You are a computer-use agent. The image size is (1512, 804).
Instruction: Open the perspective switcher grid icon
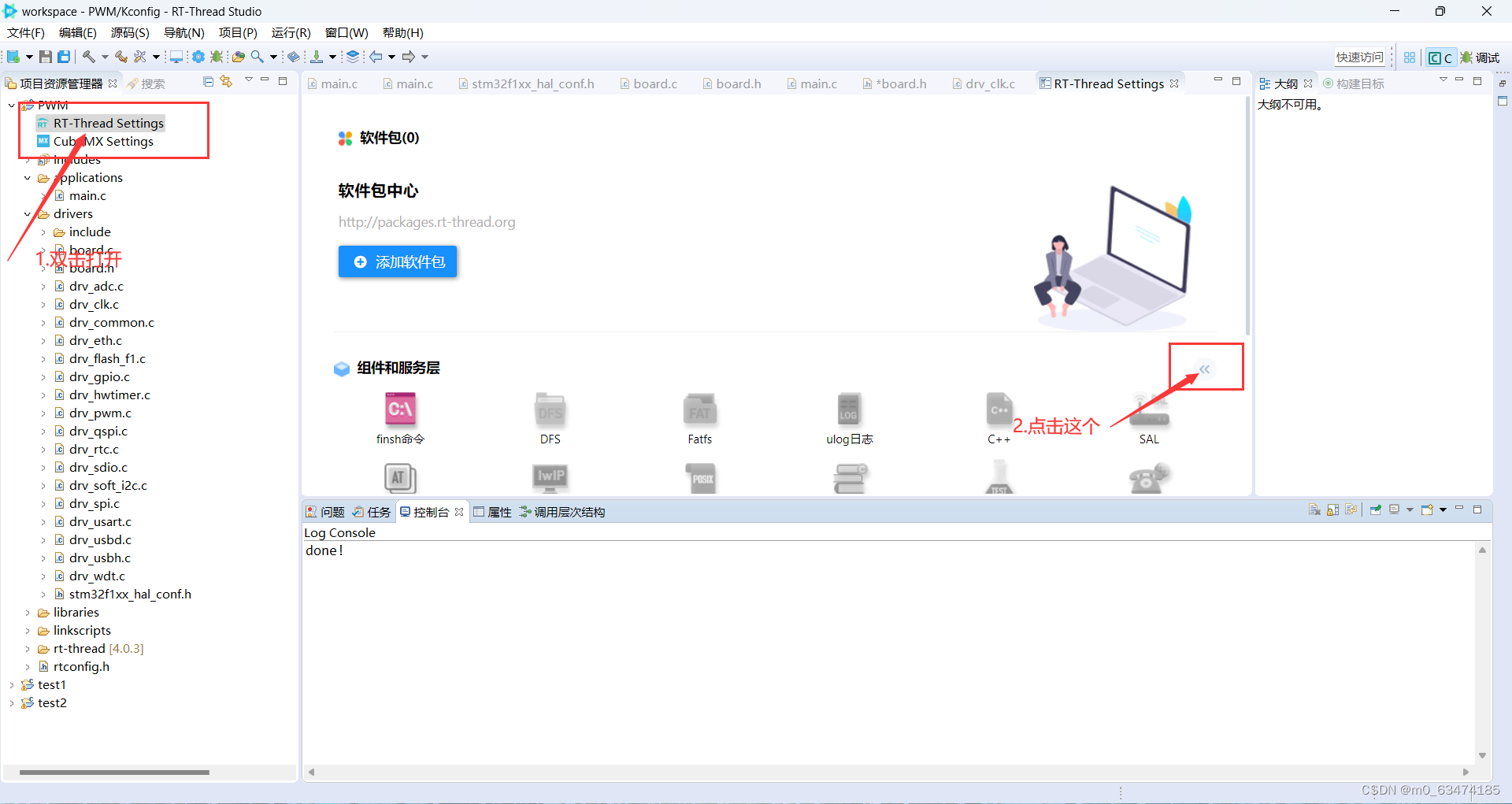click(x=1410, y=57)
